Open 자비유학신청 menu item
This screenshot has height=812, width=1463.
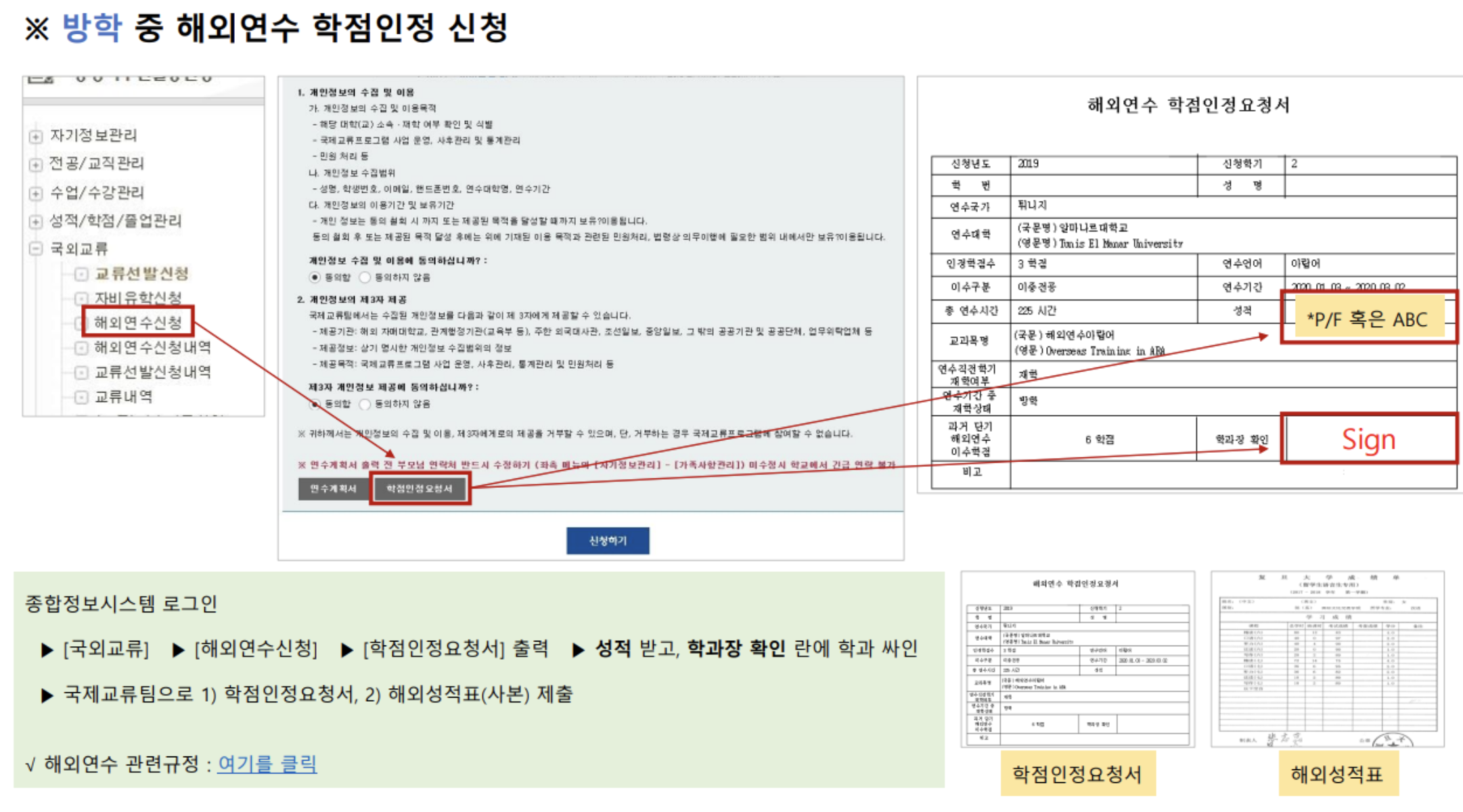137,298
